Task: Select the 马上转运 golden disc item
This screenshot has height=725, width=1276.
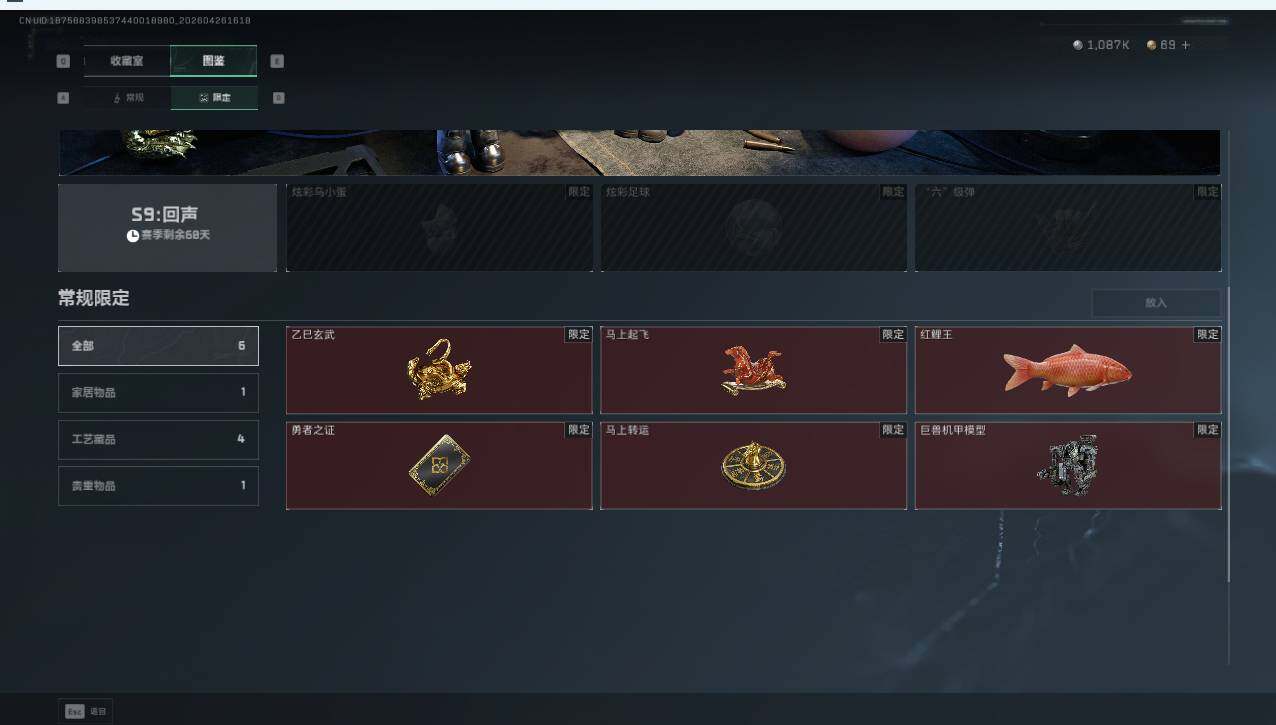Action: pos(753,466)
